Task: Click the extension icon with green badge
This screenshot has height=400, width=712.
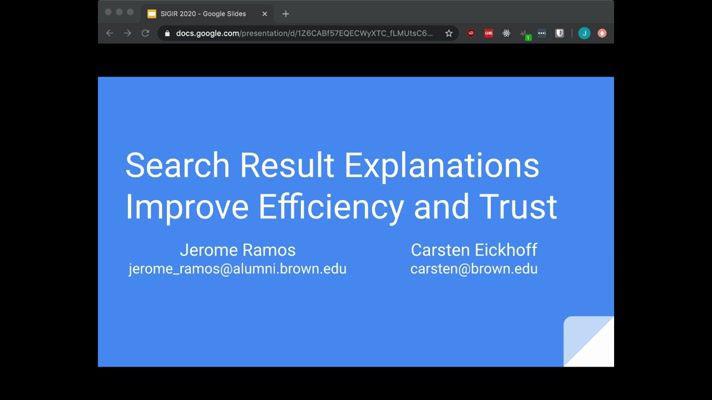Action: coord(524,34)
